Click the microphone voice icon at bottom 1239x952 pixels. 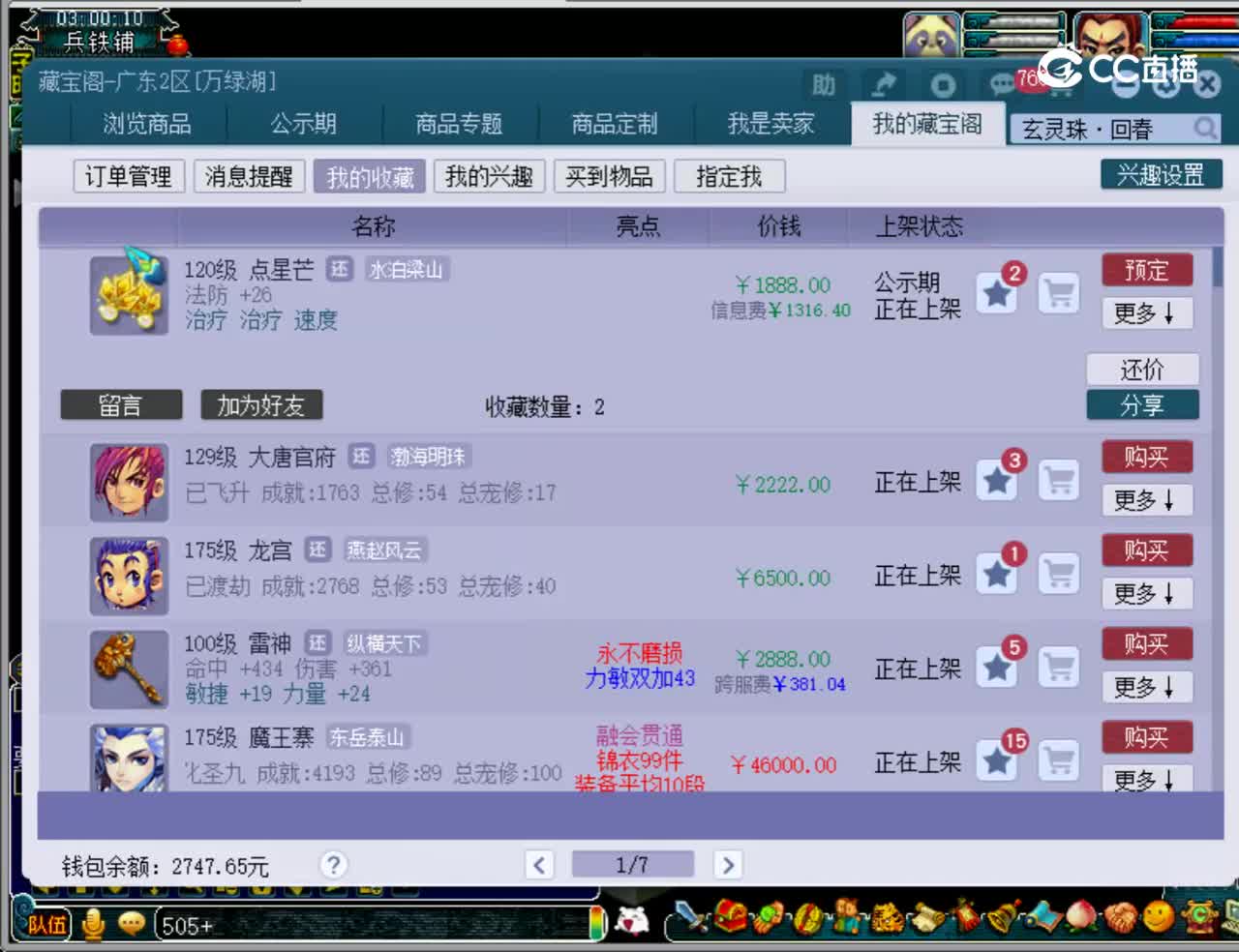point(94,925)
